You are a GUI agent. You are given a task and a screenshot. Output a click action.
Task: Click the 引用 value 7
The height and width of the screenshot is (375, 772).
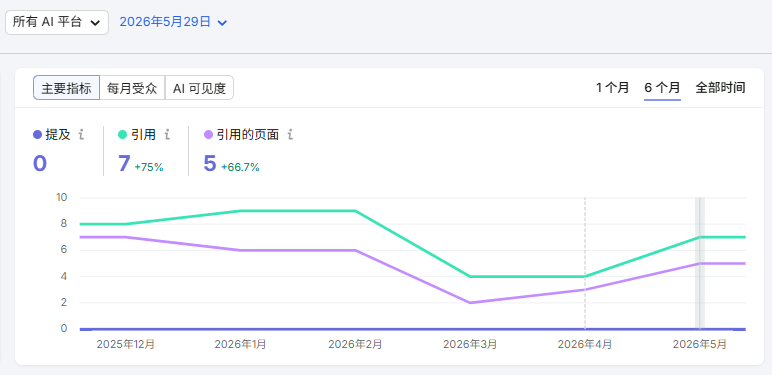(x=124, y=163)
